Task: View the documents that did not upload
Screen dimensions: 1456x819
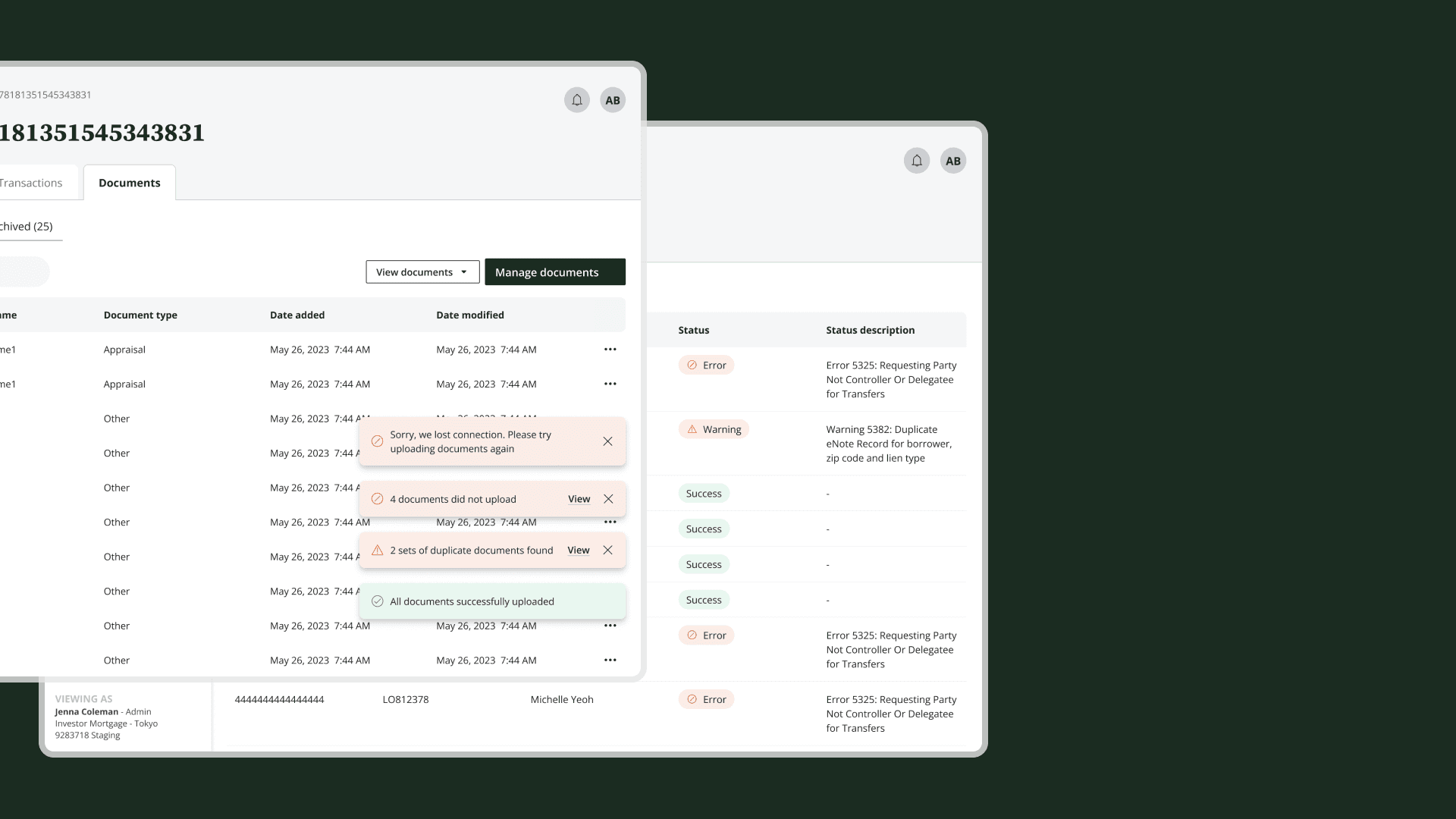Action: pos(579,499)
